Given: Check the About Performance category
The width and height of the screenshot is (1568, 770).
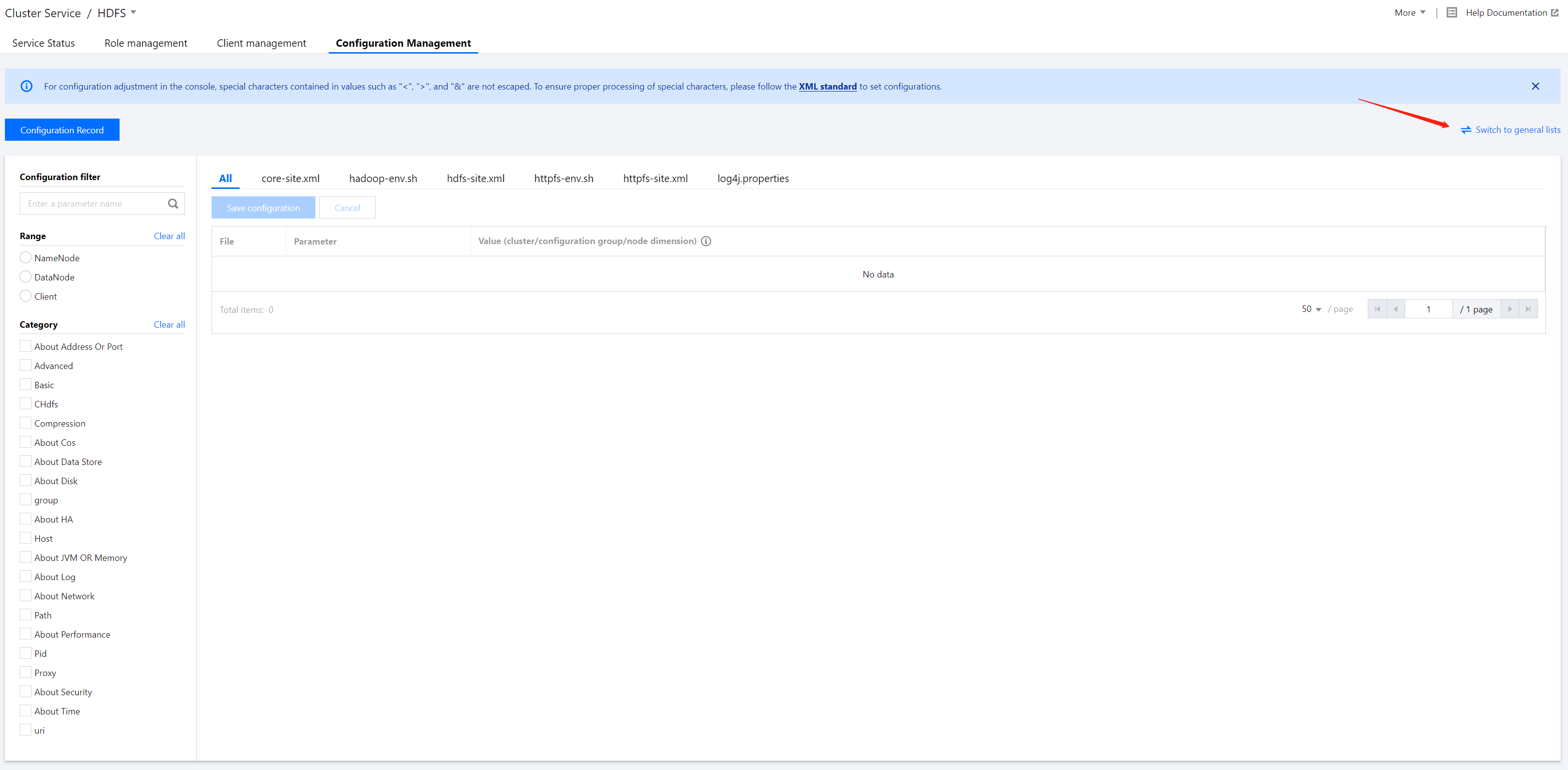Looking at the screenshot, I should click(x=26, y=634).
